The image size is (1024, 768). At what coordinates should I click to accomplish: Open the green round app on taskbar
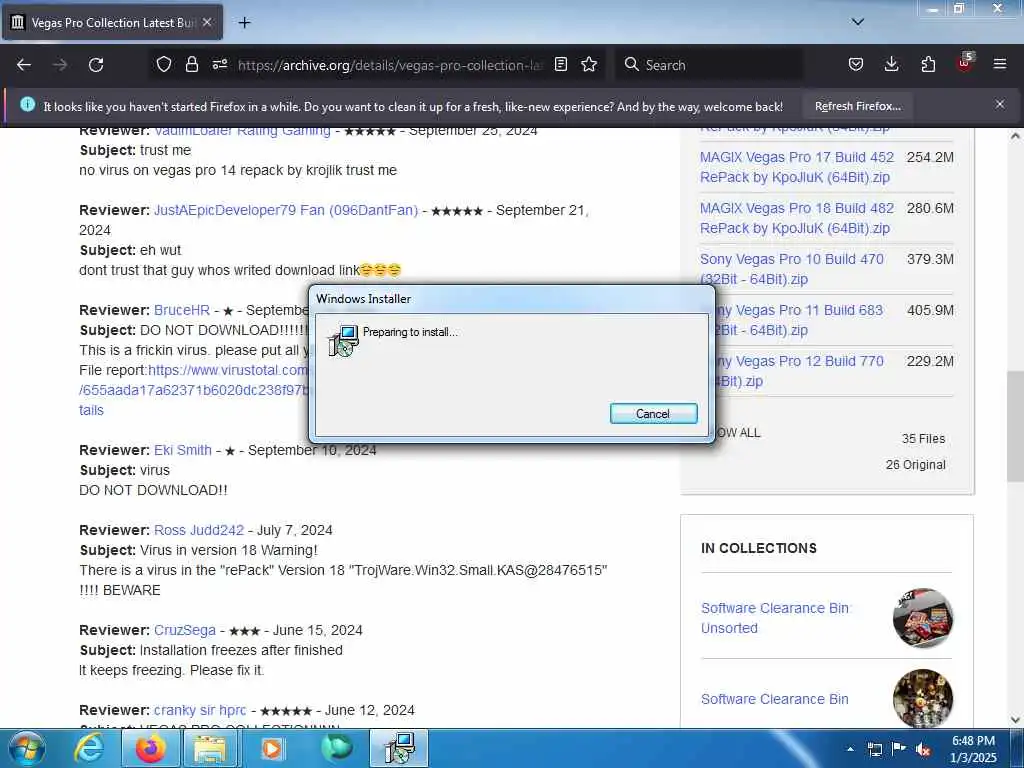(336, 748)
